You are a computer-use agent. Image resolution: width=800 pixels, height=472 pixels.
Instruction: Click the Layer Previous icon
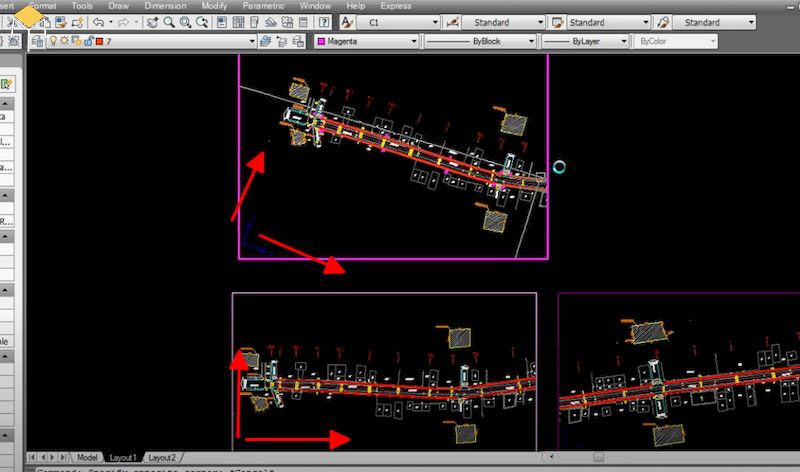click(x=282, y=41)
